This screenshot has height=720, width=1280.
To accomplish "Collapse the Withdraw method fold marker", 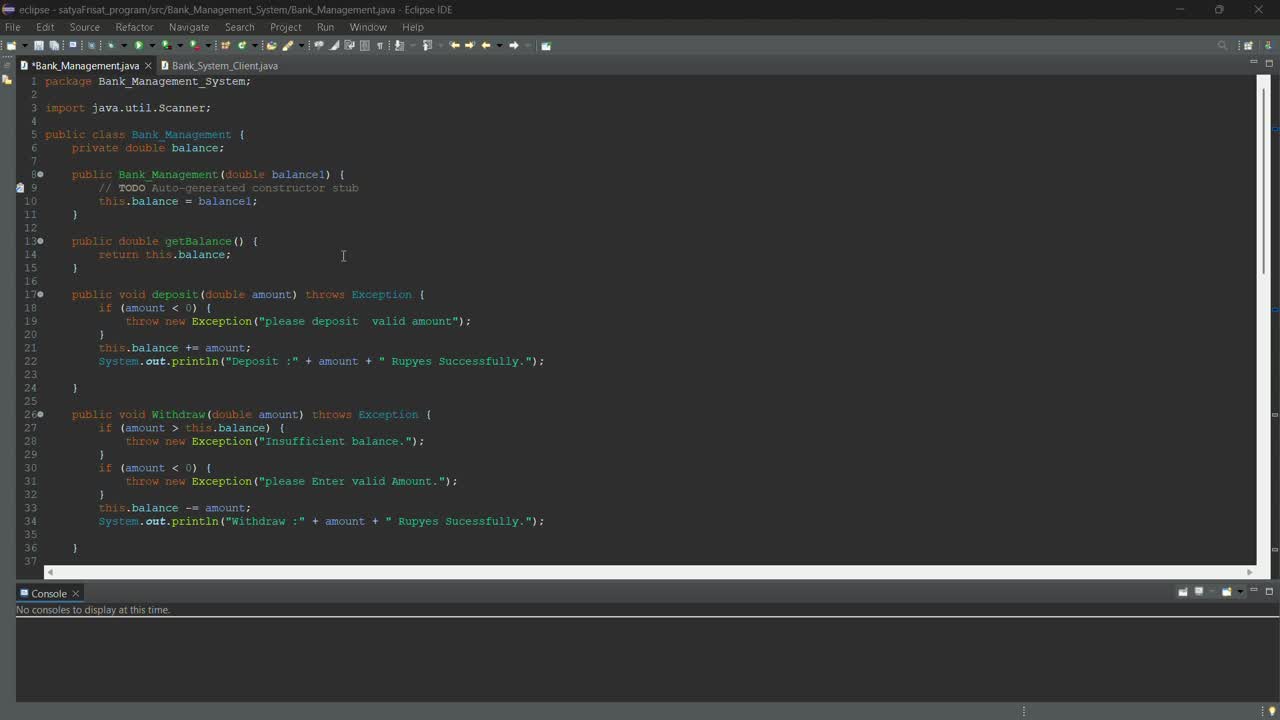I will point(40,414).
